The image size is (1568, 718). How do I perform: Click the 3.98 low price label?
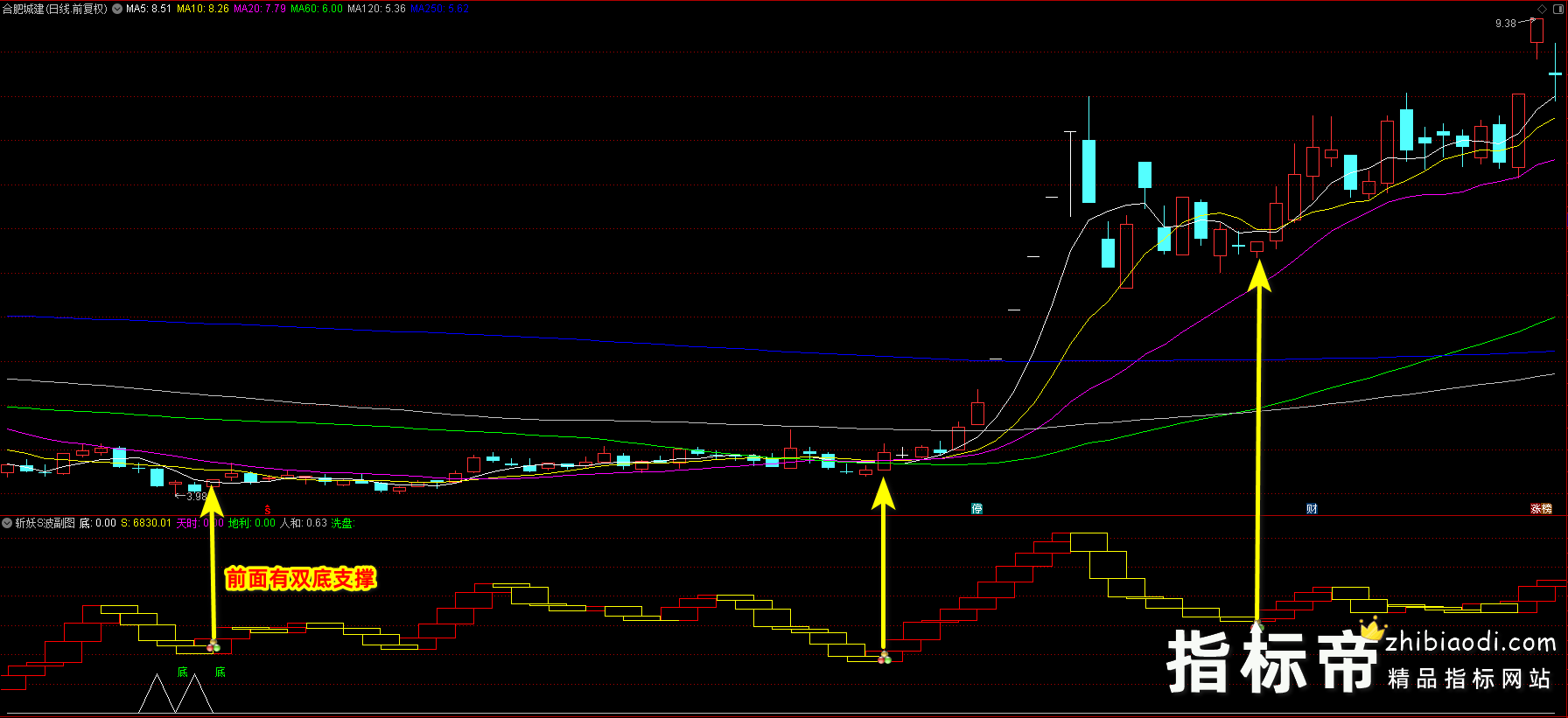[197, 497]
